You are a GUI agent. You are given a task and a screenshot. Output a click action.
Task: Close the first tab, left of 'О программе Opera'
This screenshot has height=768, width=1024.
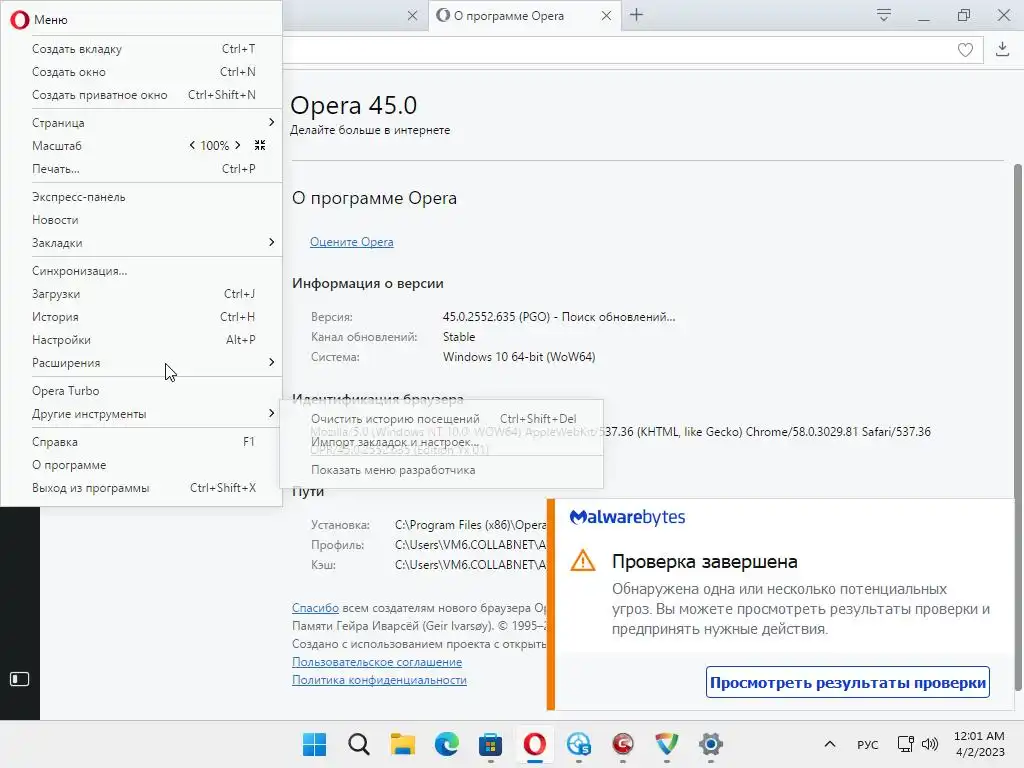click(412, 16)
